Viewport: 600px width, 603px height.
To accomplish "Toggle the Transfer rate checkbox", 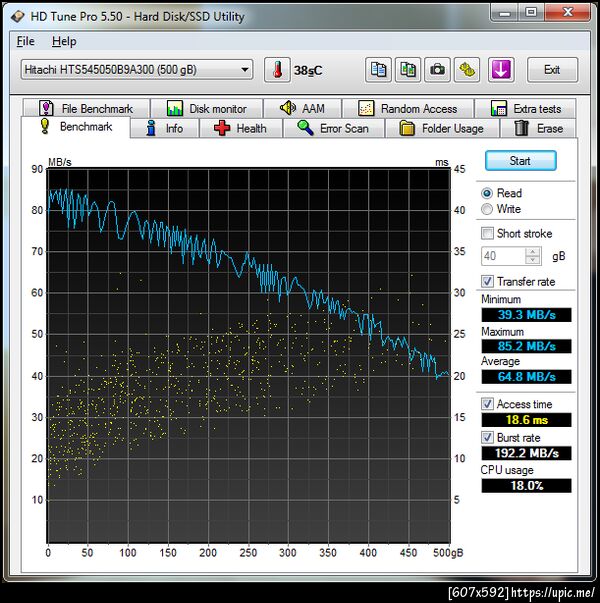I will click(487, 282).
